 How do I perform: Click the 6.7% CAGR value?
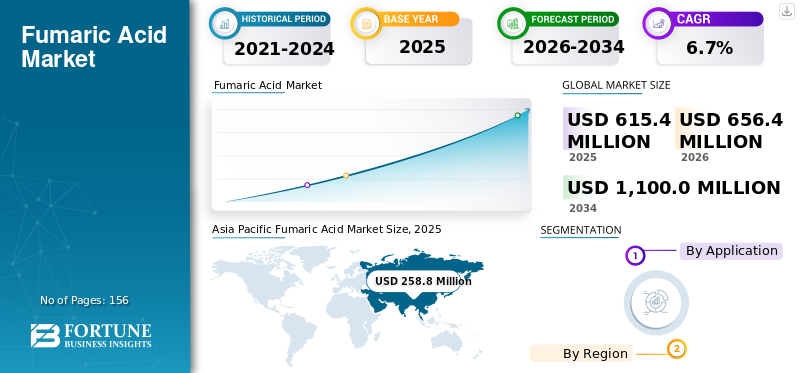tap(710, 48)
